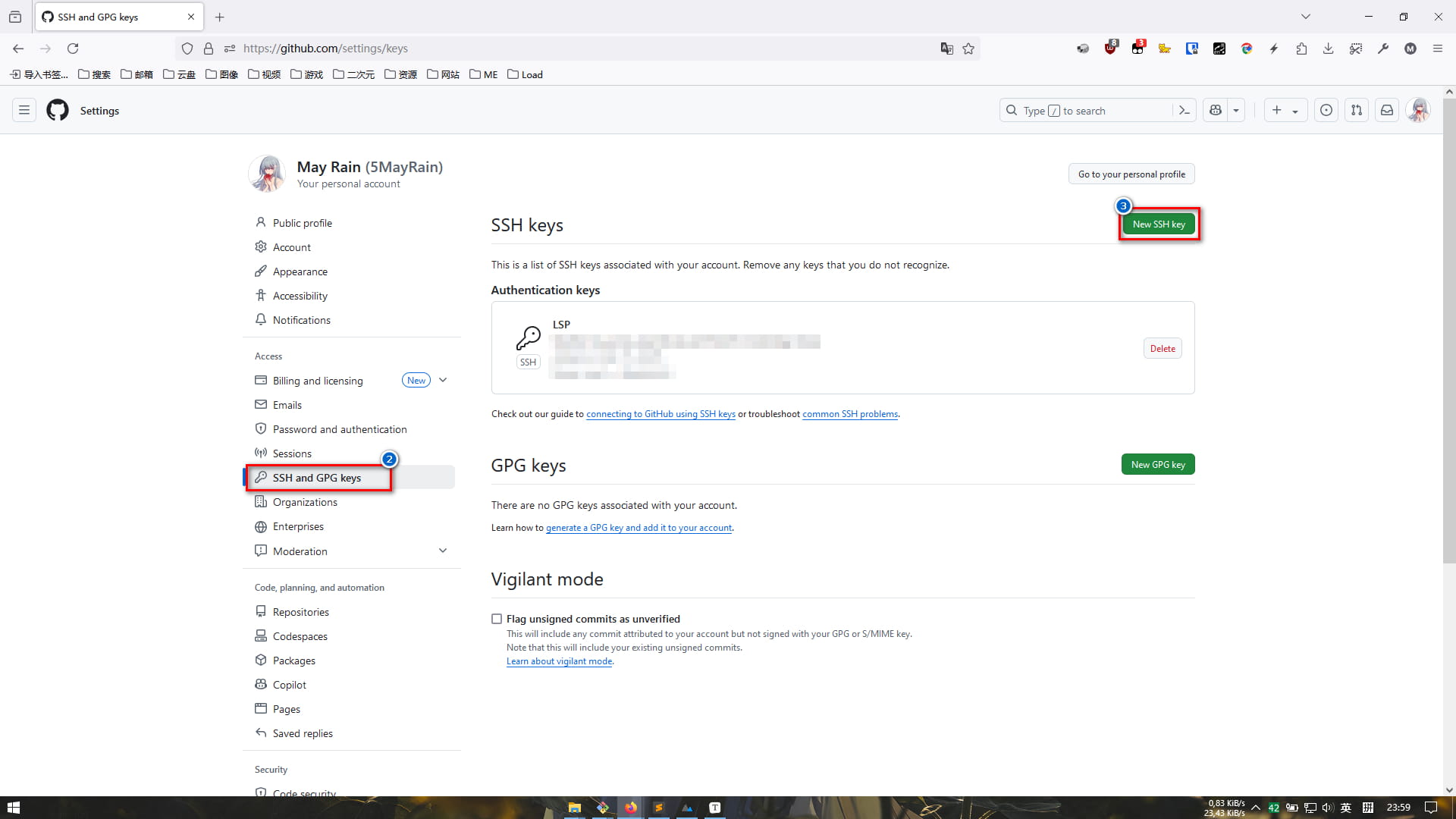Open the pull requests icon

pyautogui.click(x=1356, y=111)
